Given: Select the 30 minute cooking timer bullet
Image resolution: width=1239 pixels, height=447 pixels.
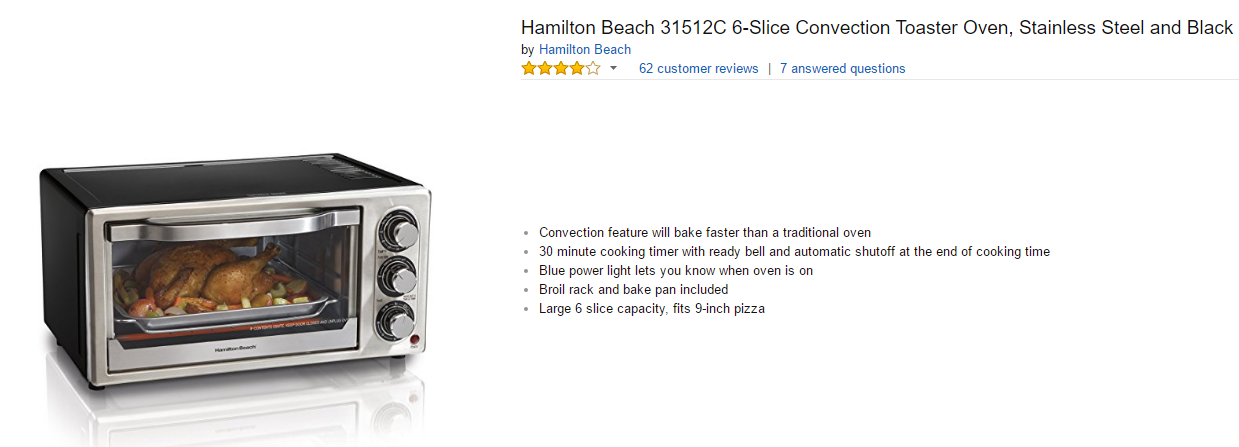Looking at the screenshot, I should point(794,252).
